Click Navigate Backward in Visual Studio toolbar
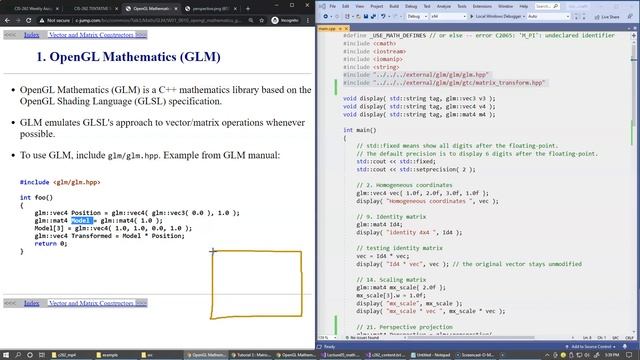 click(x=325, y=16)
